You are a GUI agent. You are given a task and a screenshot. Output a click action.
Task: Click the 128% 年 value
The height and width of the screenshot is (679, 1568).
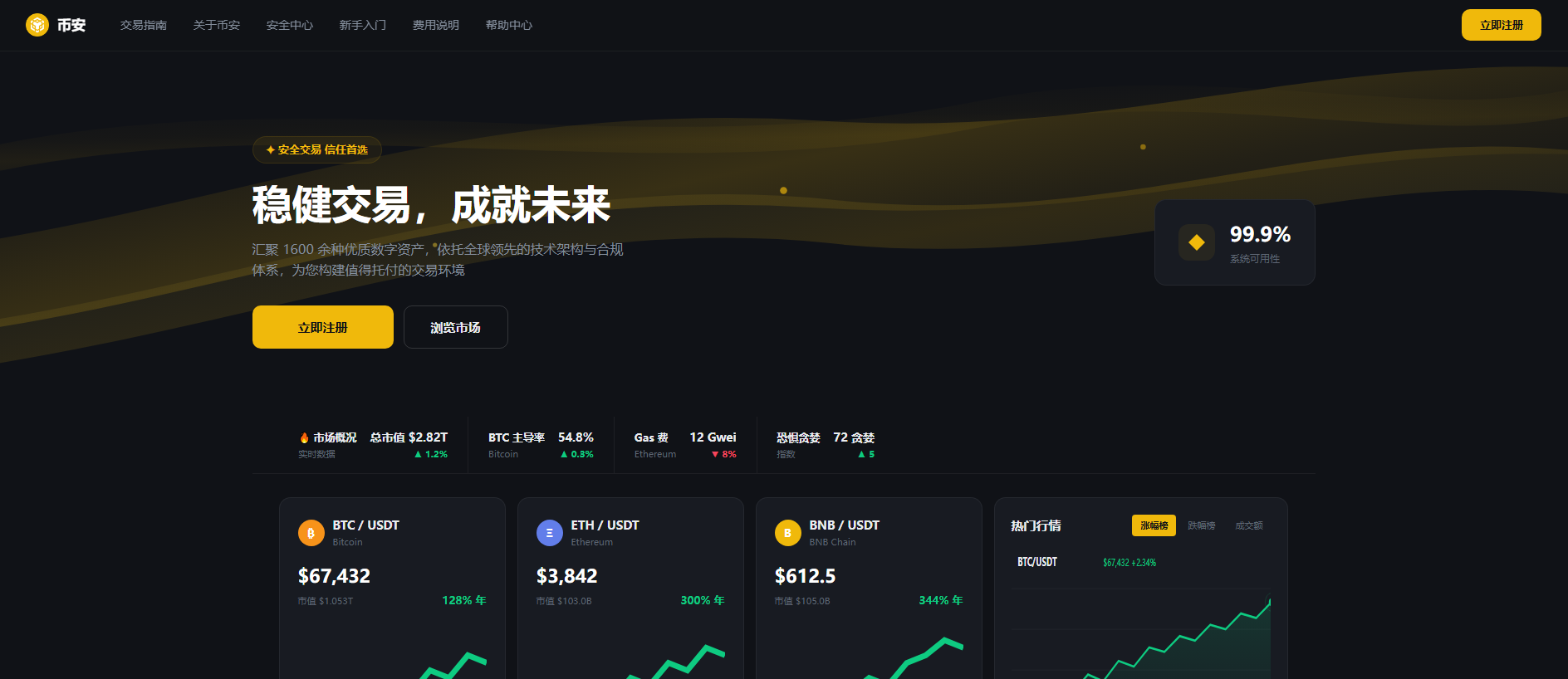click(464, 600)
